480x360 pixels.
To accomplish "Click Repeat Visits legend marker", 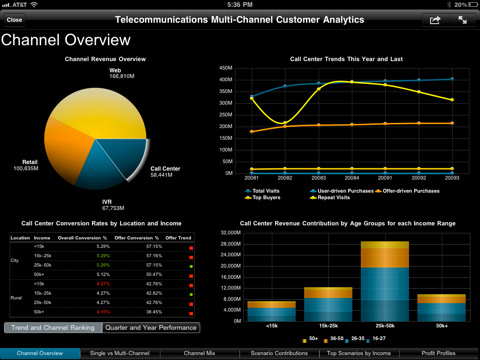I will click(313, 198).
